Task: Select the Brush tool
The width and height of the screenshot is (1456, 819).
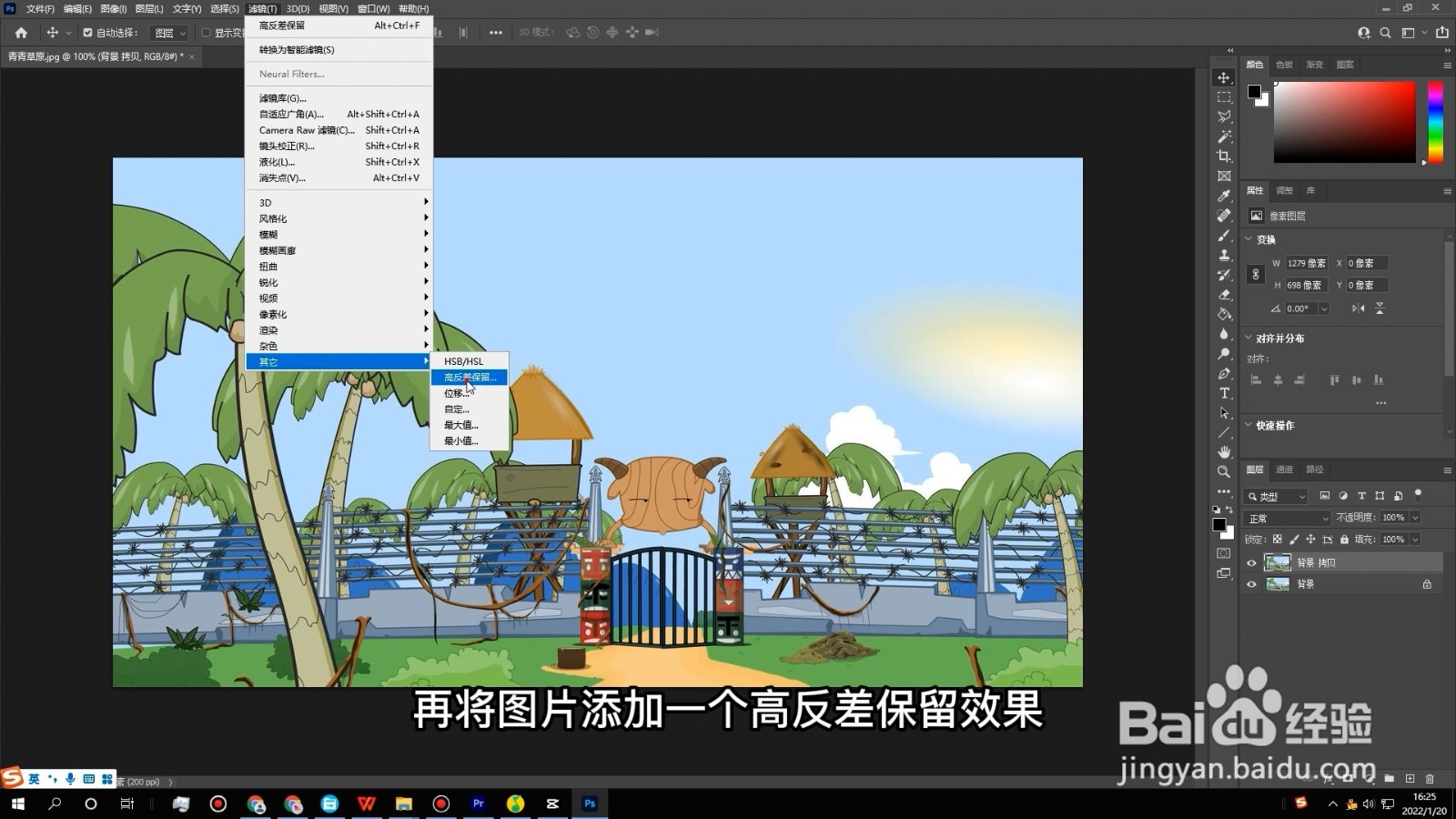Action: [x=1224, y=236]
